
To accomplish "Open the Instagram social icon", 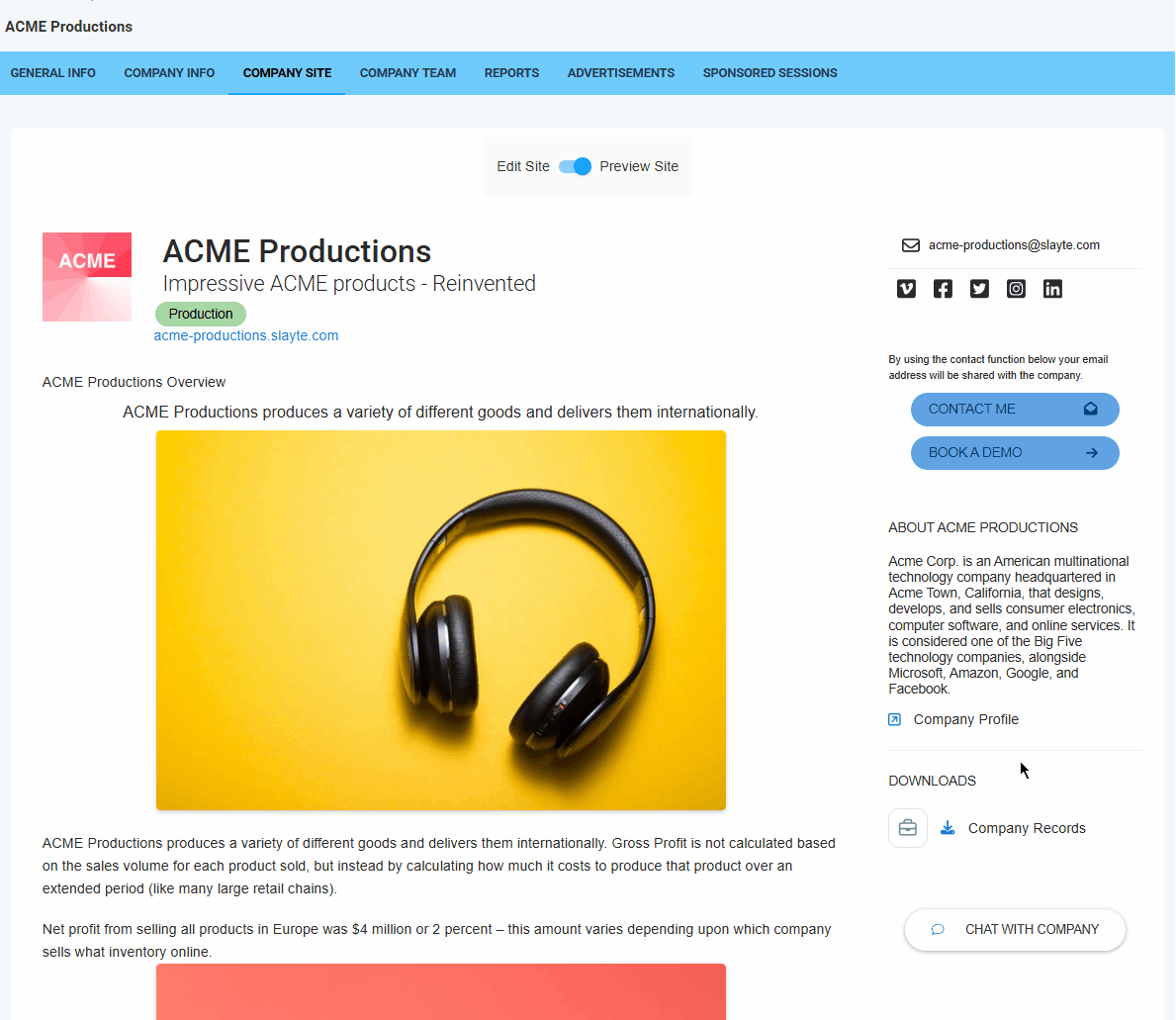I will (x=1016, y=289).
